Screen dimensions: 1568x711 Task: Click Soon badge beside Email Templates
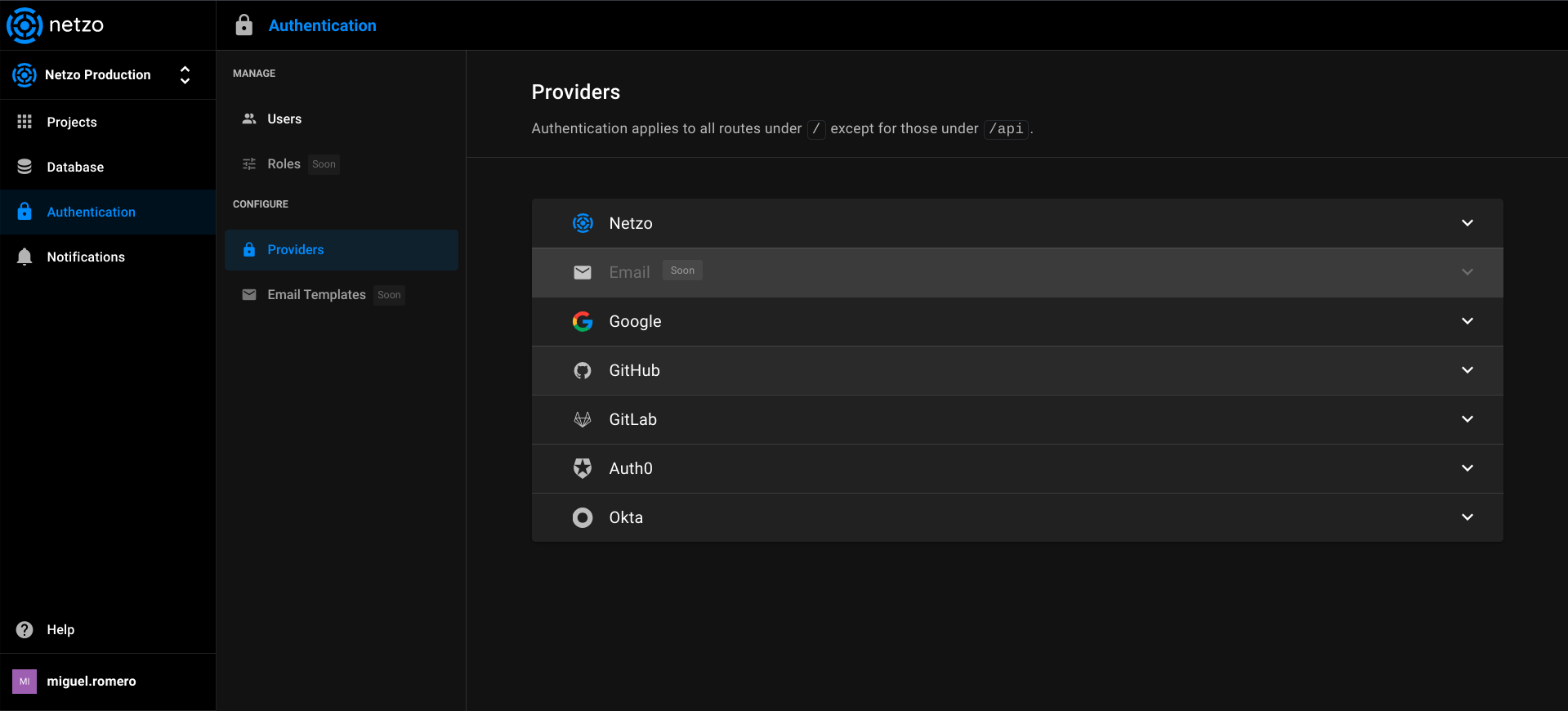coord(390,295)
